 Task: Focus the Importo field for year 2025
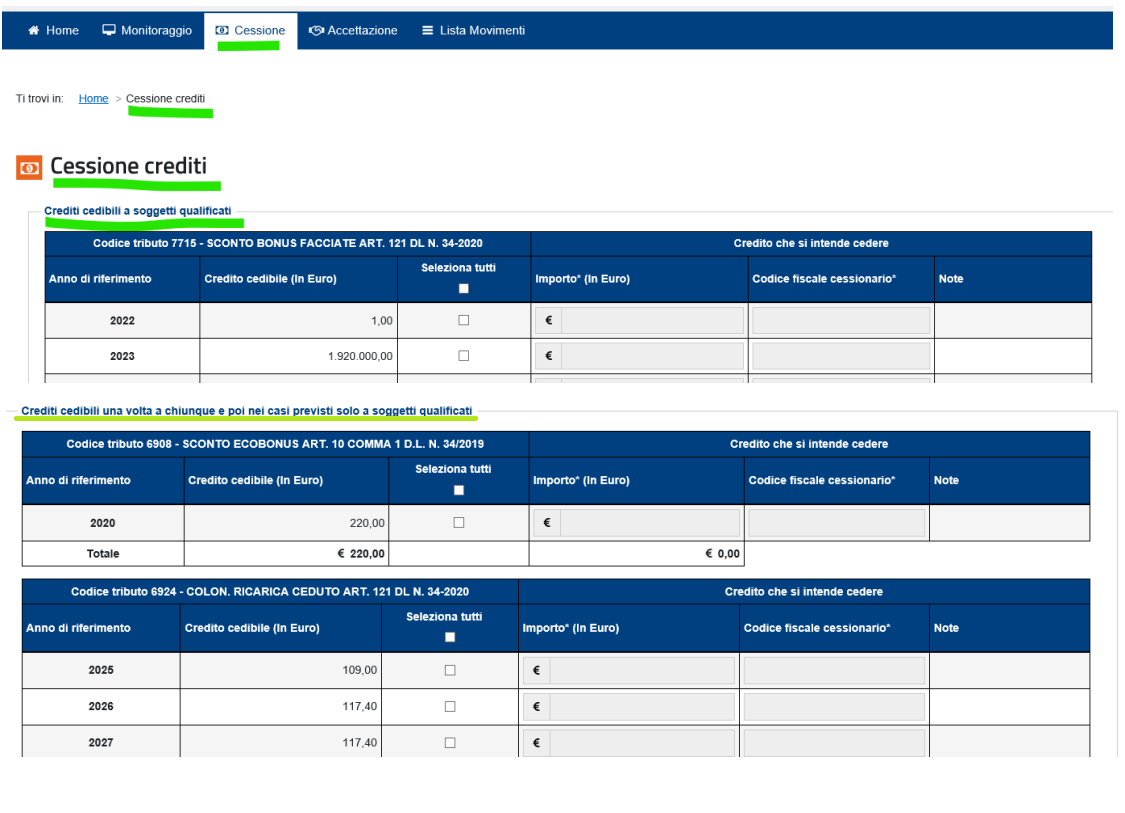pyautogui.click(x=641, y=671)
